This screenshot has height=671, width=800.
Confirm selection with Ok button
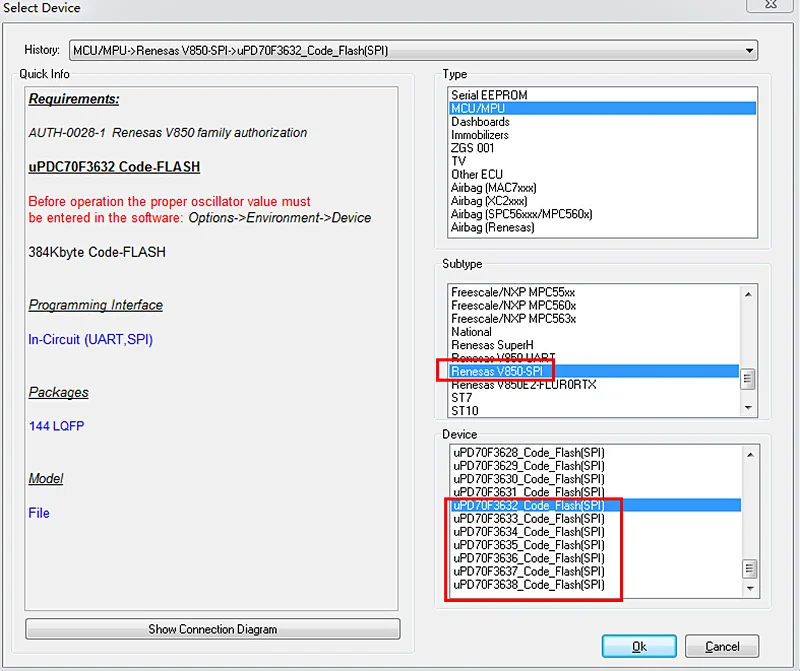[639, 647]
